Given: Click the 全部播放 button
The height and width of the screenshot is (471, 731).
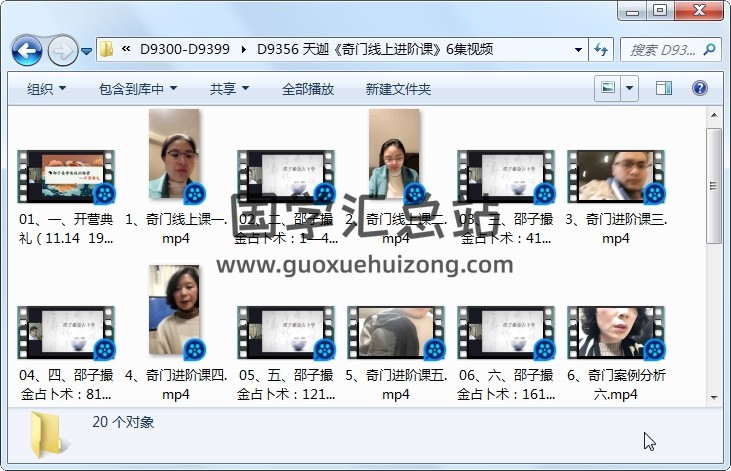Looking at the screenshot, I should tap(308, 89).
